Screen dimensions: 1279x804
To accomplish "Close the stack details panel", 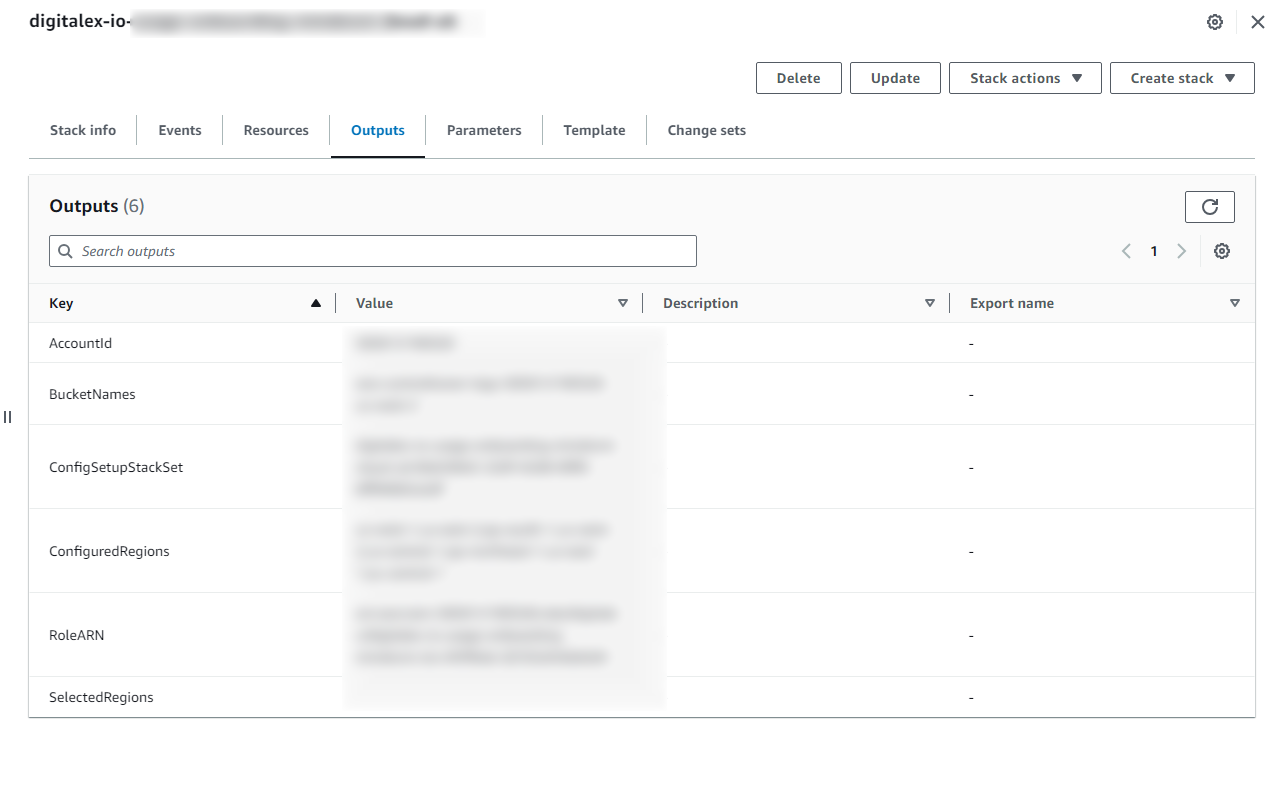I will point(1258,22).
